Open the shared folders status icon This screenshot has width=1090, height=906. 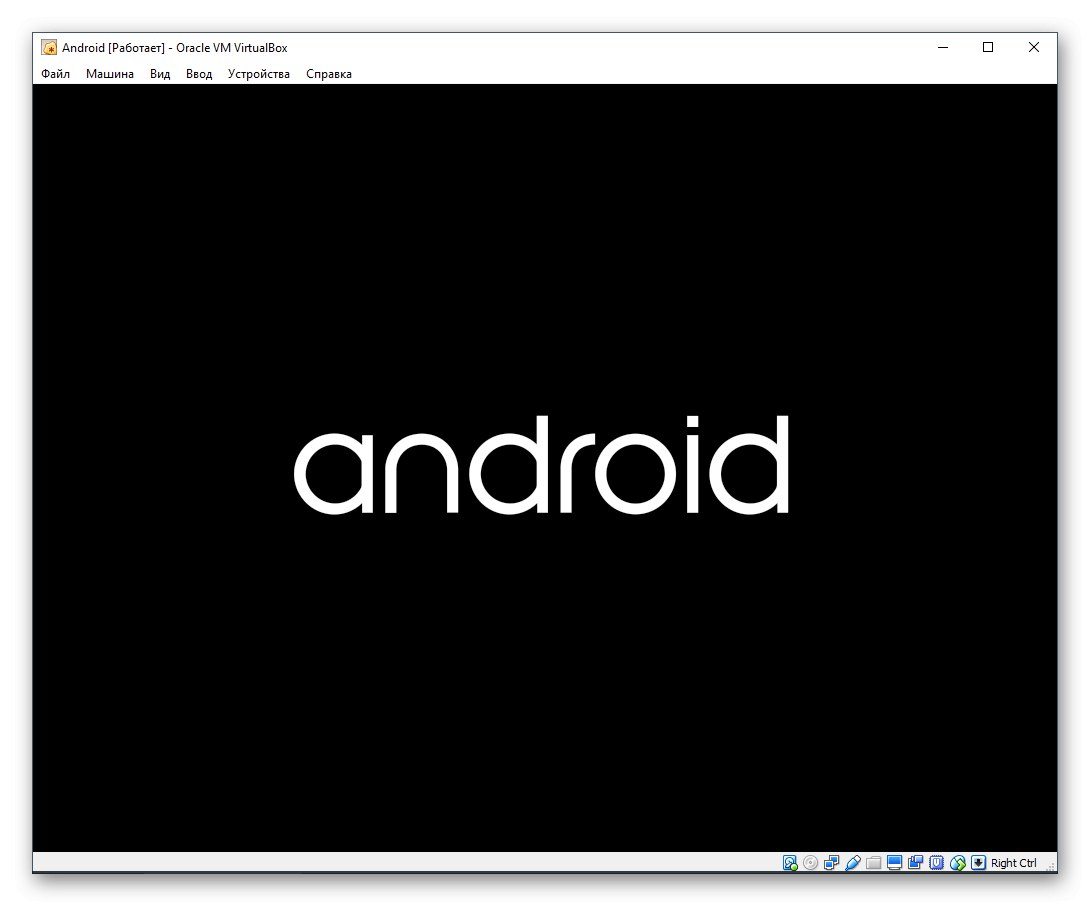[874, 863]
